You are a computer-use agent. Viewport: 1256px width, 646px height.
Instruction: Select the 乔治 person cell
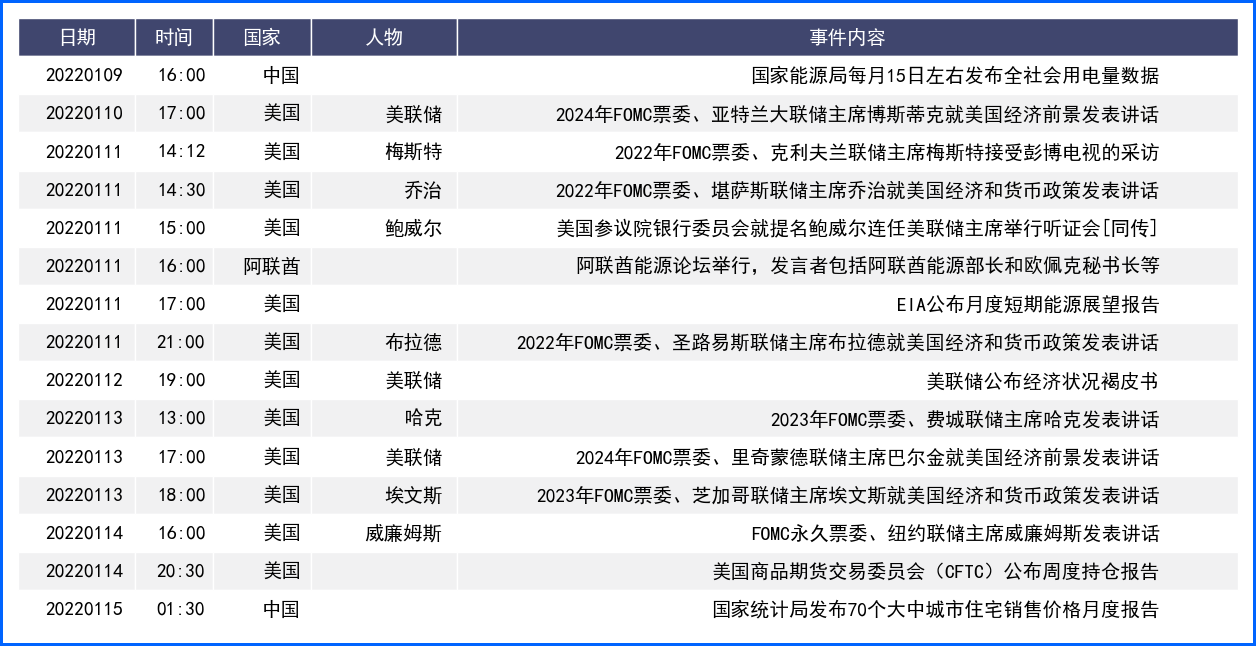coord(423,190)
